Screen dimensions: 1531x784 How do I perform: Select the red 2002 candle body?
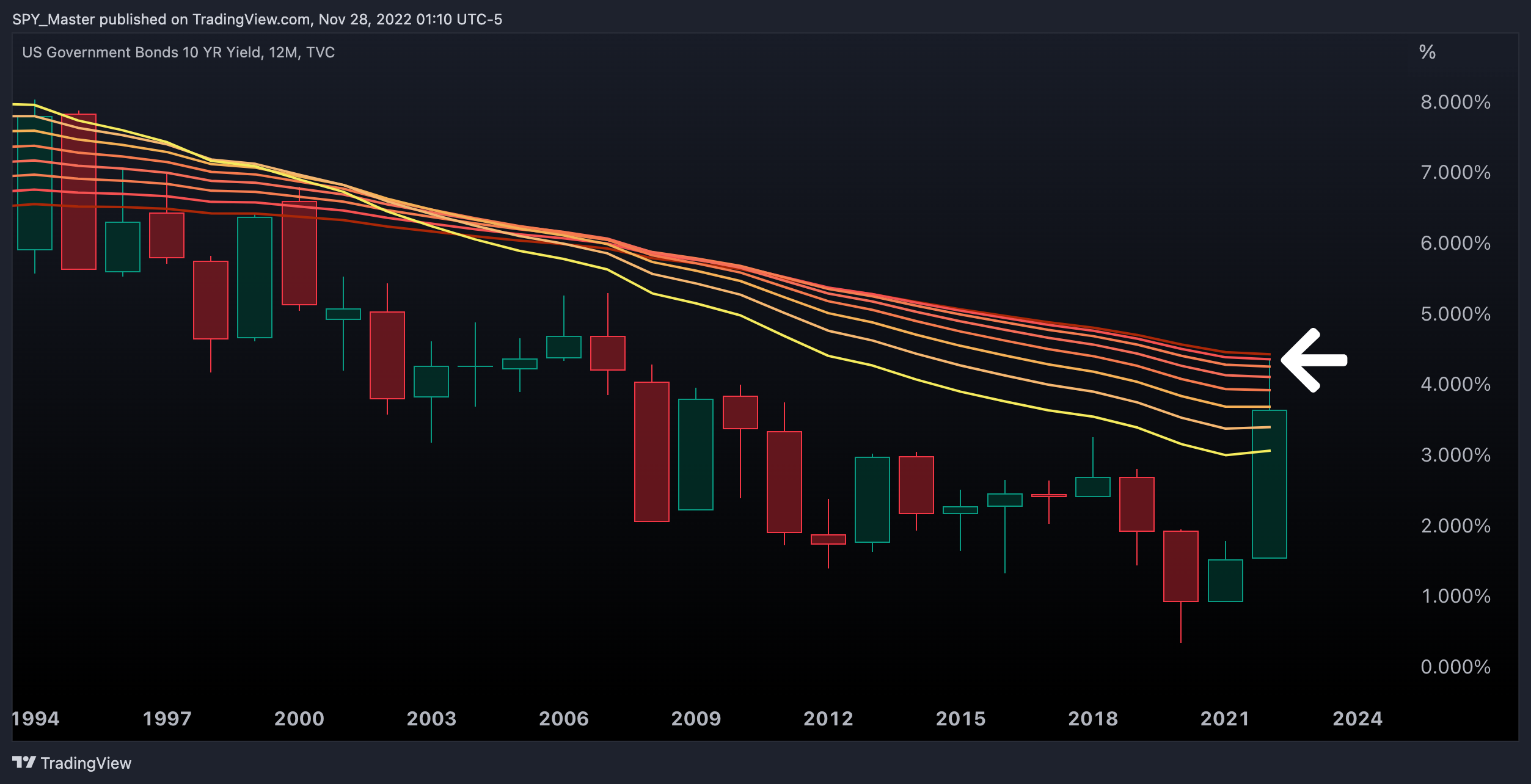[387, 355]
